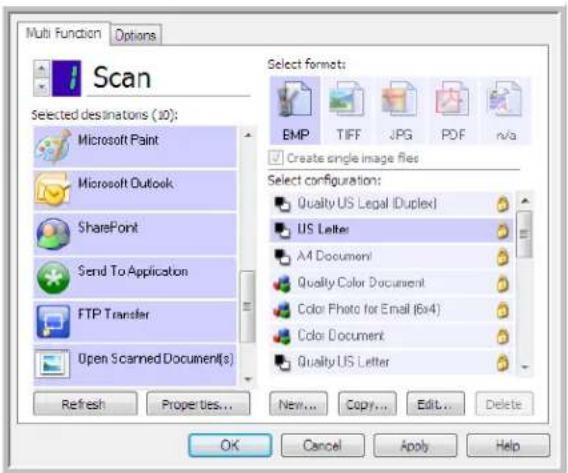Choose the SharePoint destination icon
Screen dimensions: 568x473
coord(53,234)
